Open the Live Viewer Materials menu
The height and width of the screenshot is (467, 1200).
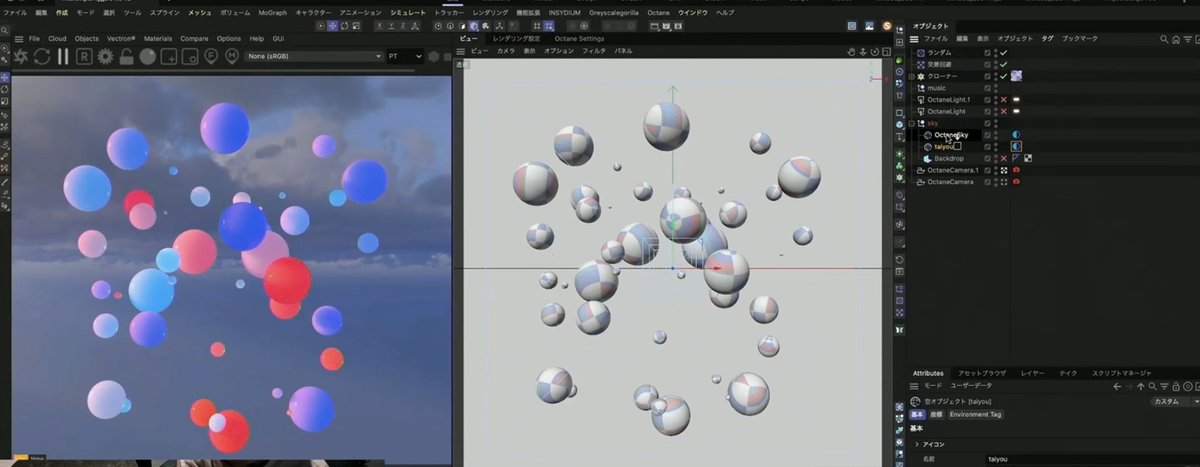coord(158,38)
